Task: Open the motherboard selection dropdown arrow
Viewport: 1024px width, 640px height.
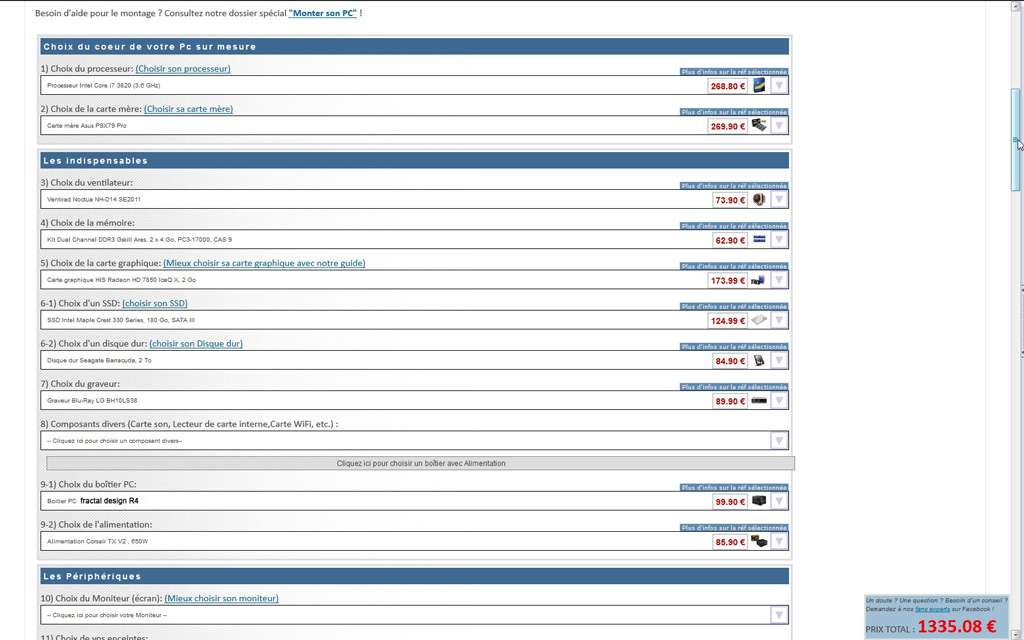Action: point(778,126)
